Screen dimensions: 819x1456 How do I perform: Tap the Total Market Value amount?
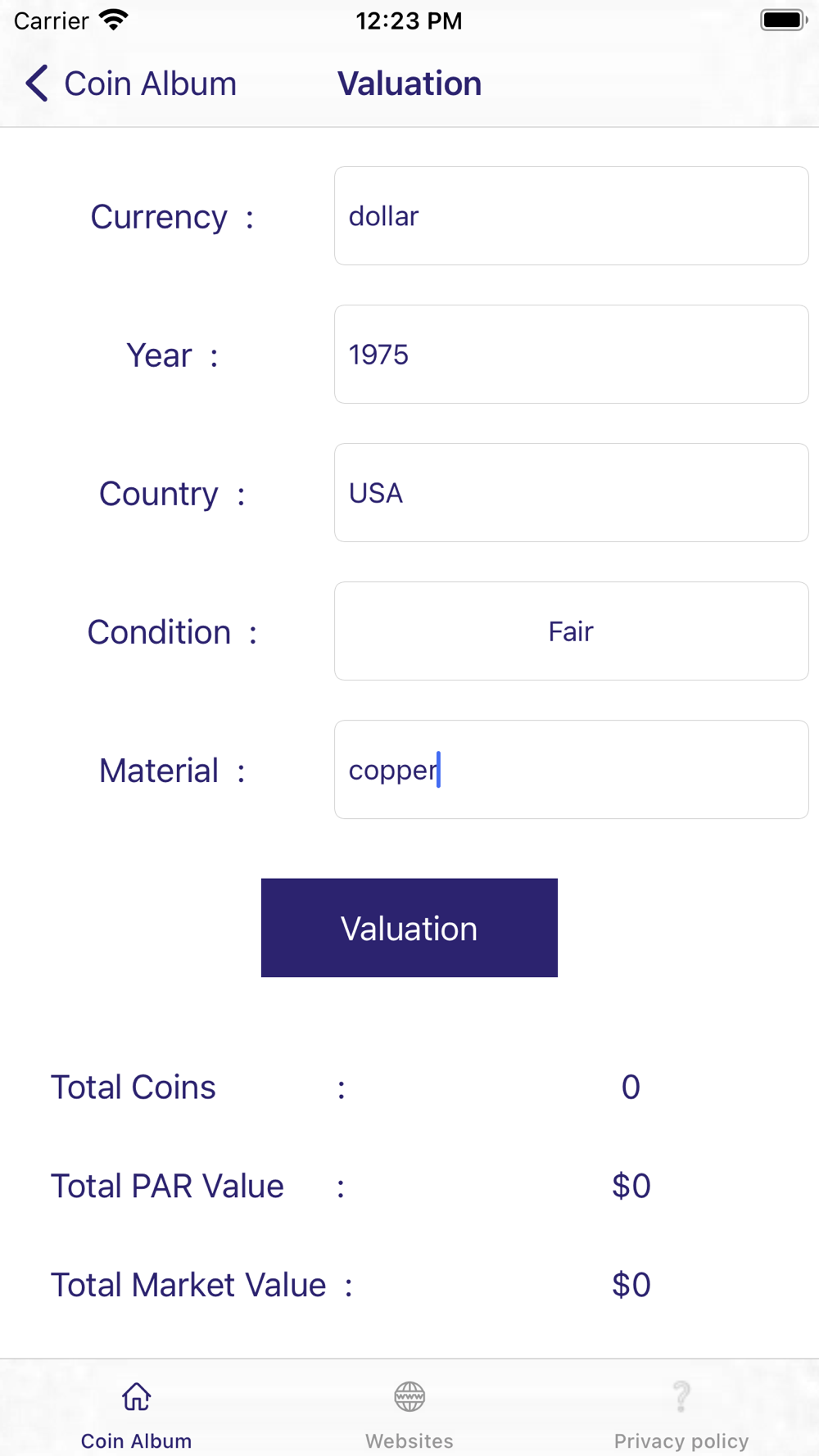pos(631,1286)
